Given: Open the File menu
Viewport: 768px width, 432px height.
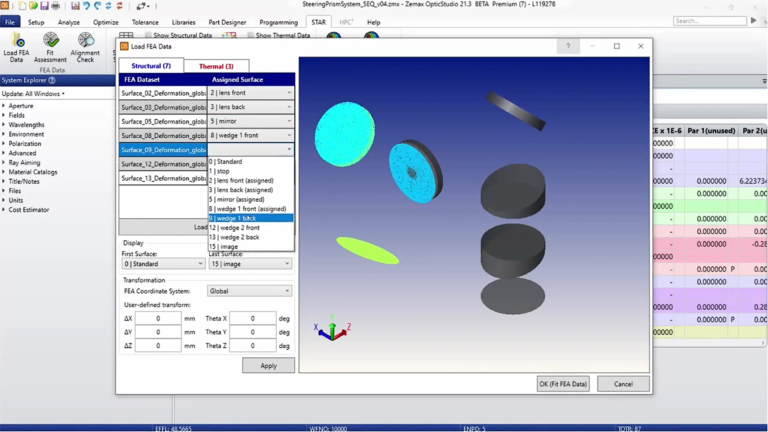Looking at the screenshot, I should (10, 22).
